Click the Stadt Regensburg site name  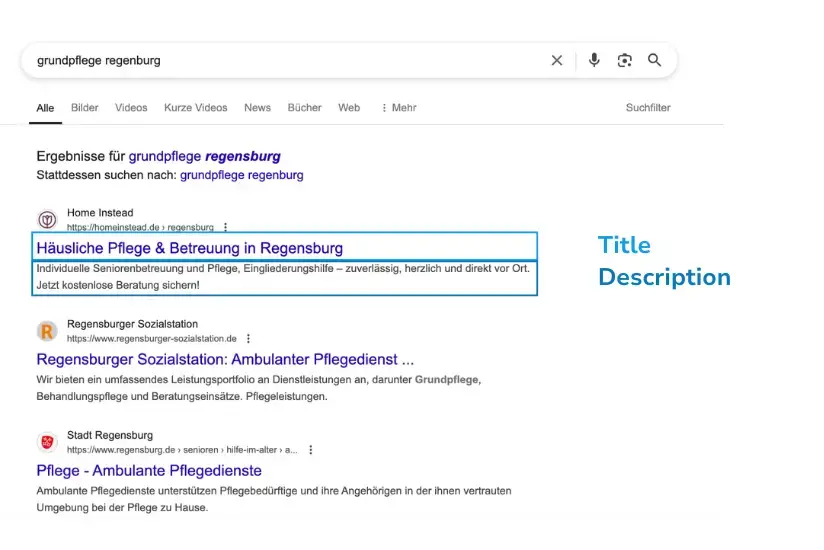110,435
